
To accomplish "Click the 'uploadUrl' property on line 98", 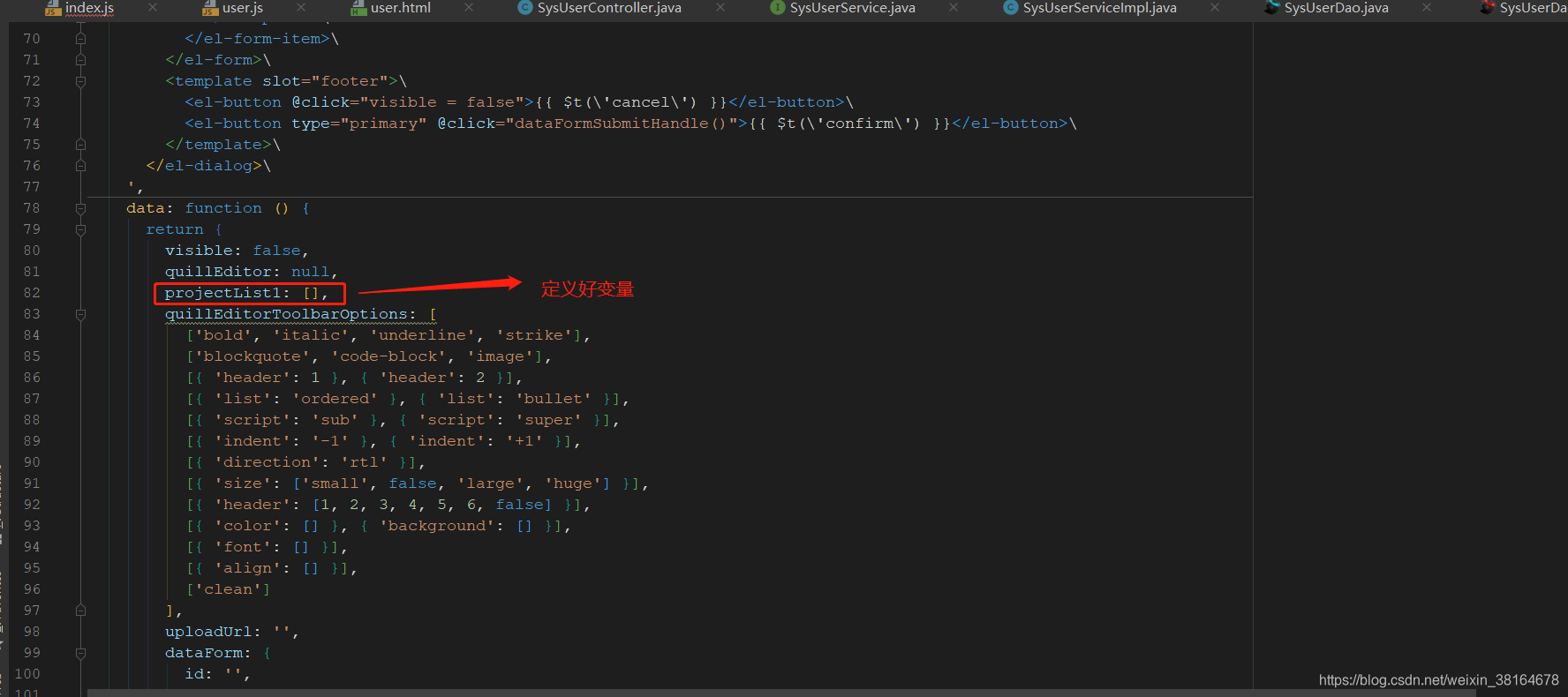I will pyautogui.click(x=208, y=632).
